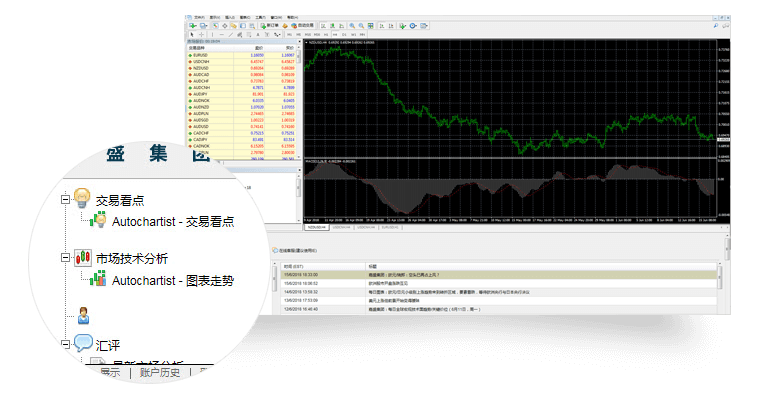Tile chart windows from toolbar
Image resolution: width=770 pixels, height=400 pixels.
click(370, 26)
